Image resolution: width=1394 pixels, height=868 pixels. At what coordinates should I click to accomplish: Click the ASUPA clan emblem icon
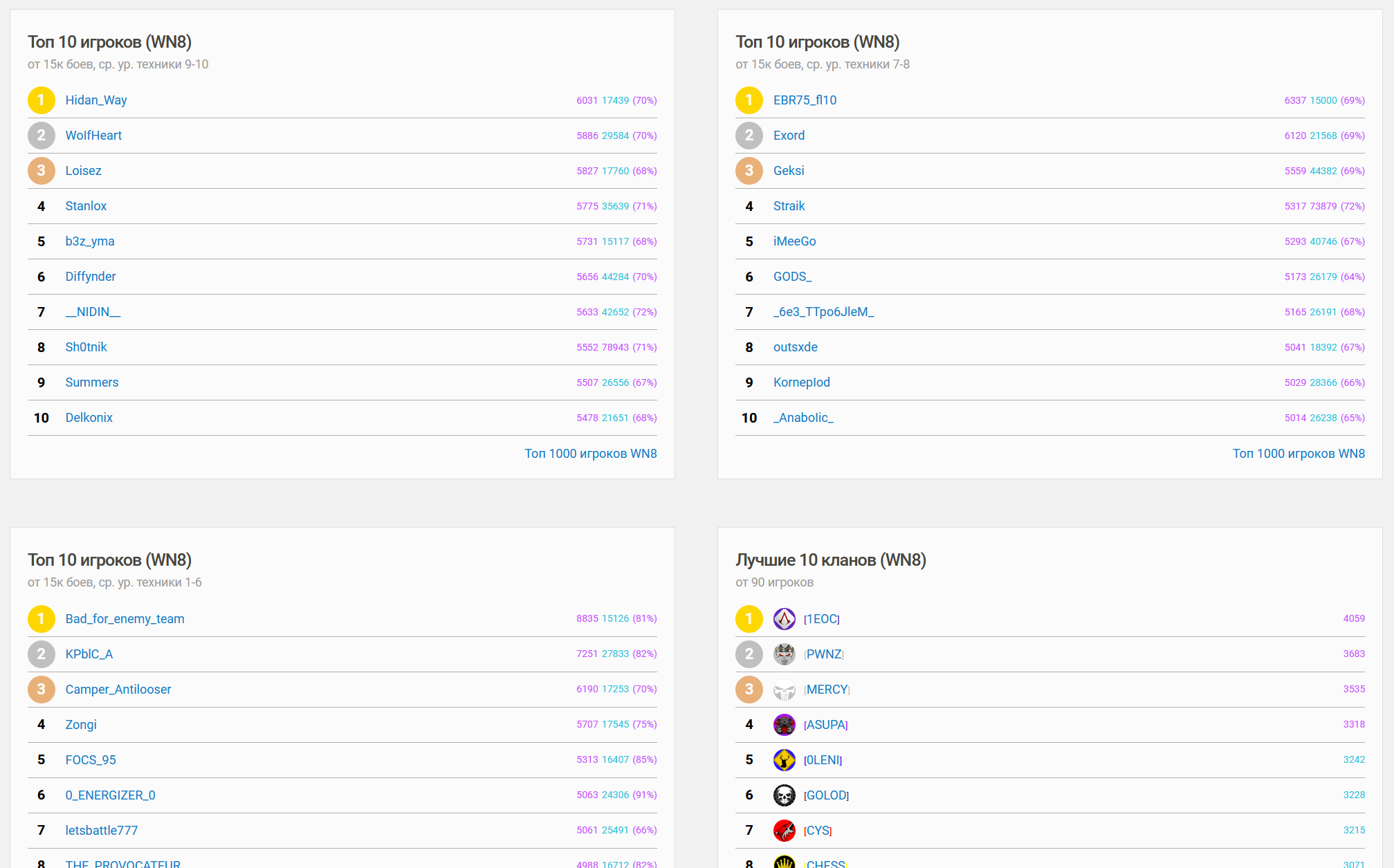pyautogui.click(x=784, y=724)
